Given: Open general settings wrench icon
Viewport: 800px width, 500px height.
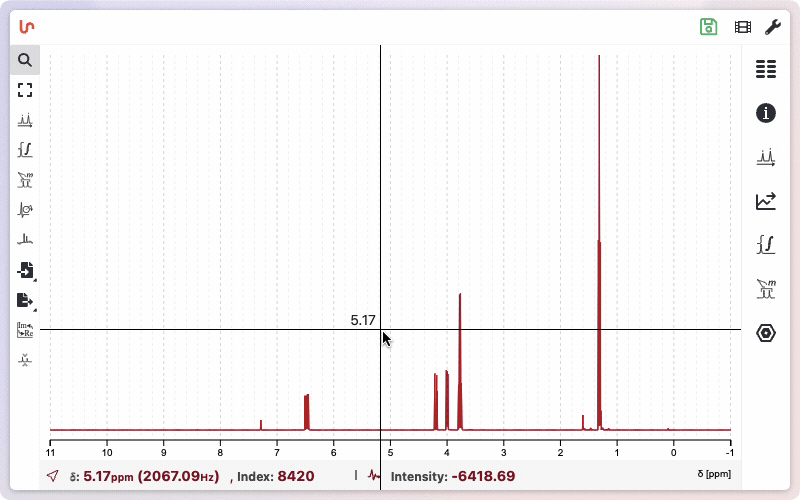Looking at the screenshot, I should pos(773,27).
